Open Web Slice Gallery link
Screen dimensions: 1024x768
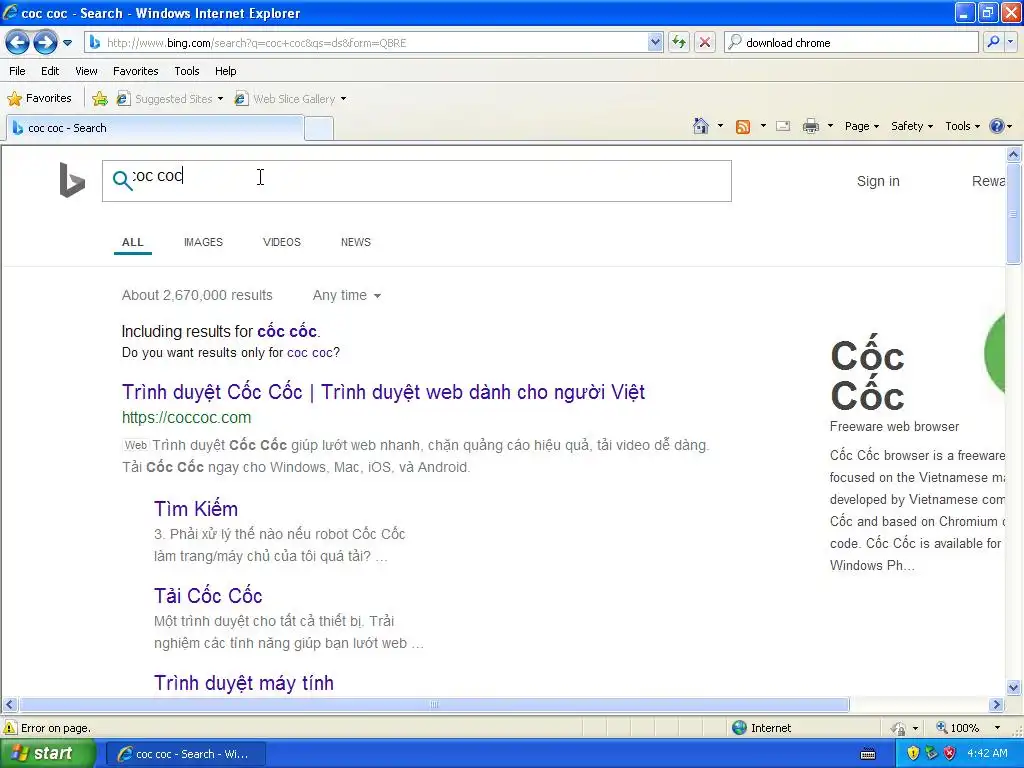286,99
